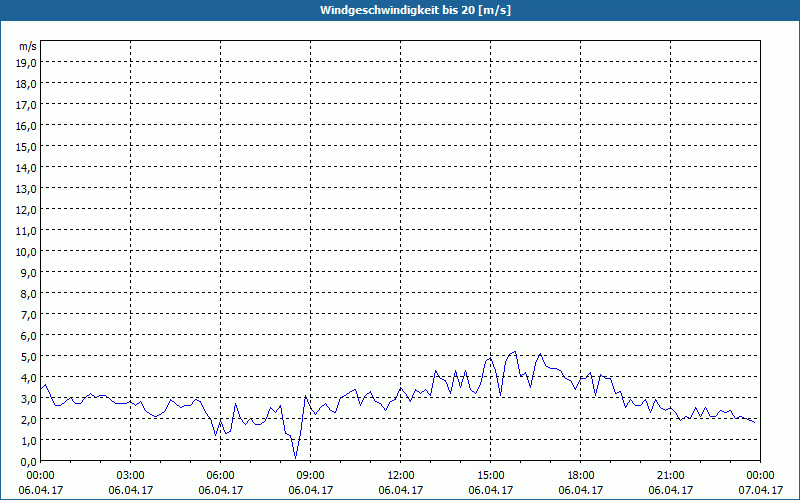The image size is (800, 500).
Task: Click the m/s unit label above y-axis
Action: tap(28, 46)
